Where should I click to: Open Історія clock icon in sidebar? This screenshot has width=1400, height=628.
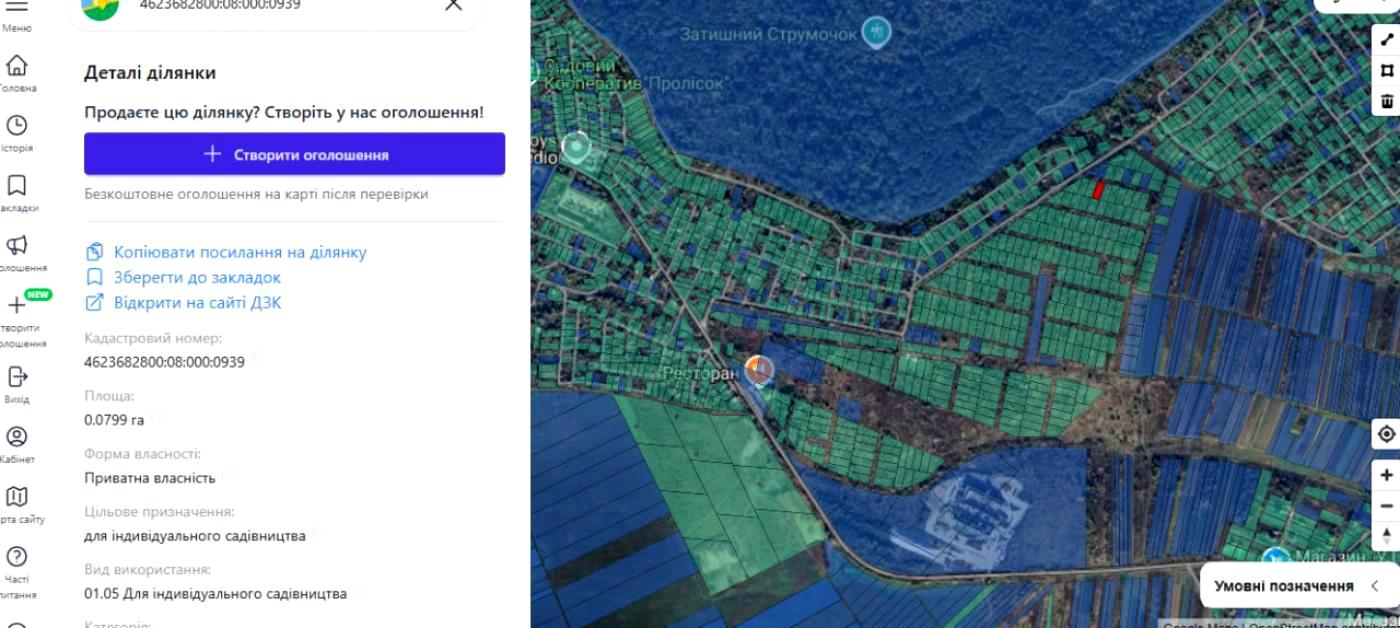point(17,125)
